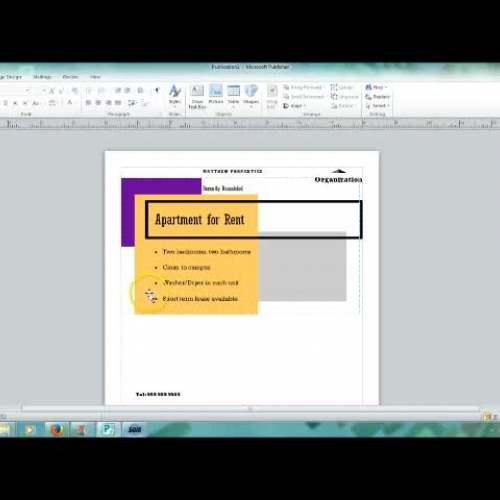Click Increase Indent icon
Image resolution: width=500 pixels, height=500 pixels.
127,91
